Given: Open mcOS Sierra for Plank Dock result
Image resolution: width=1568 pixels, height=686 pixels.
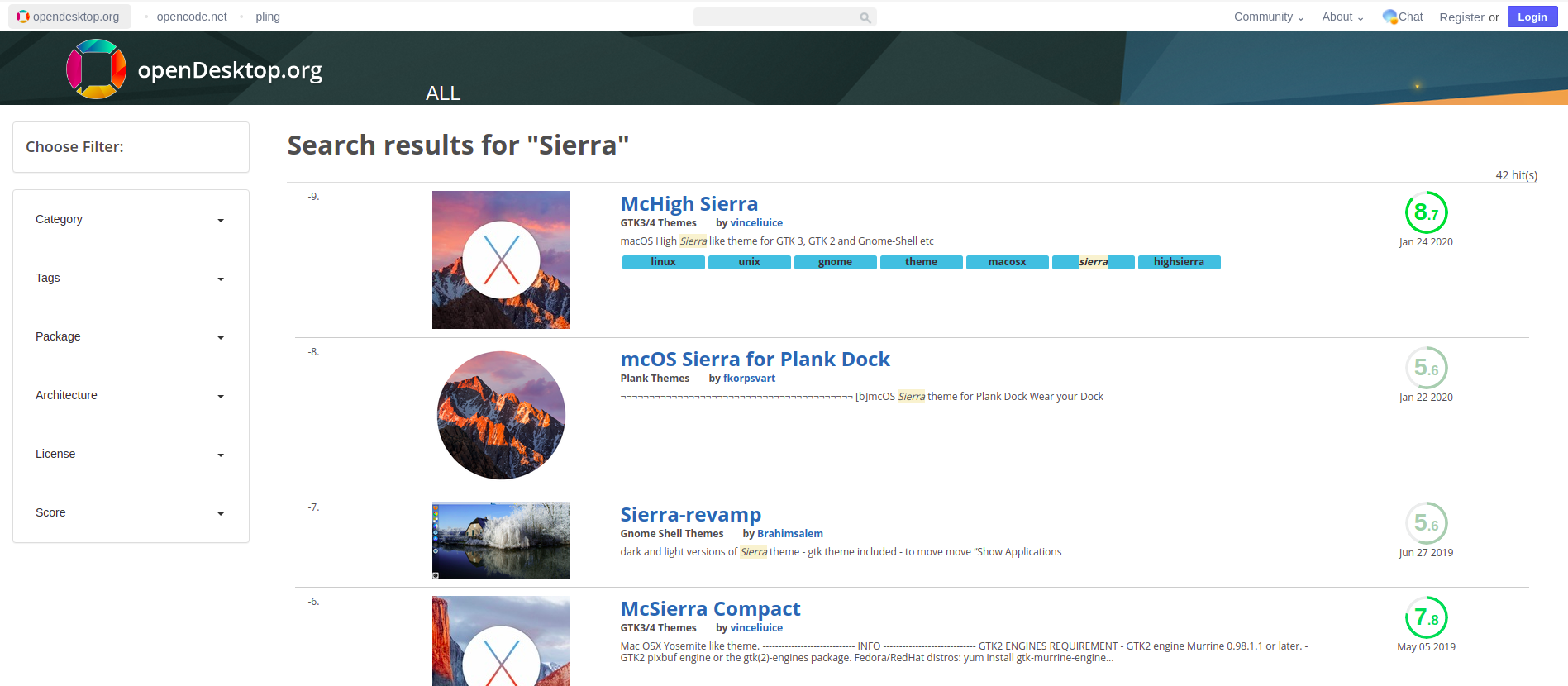Looking at the screenshot, I should pos(755,360).
